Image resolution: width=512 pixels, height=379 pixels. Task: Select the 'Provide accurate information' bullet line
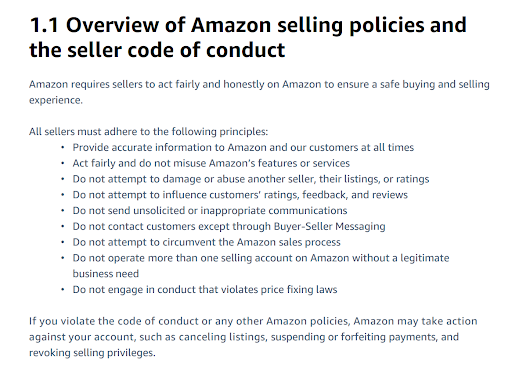click(x=243, y=147)
